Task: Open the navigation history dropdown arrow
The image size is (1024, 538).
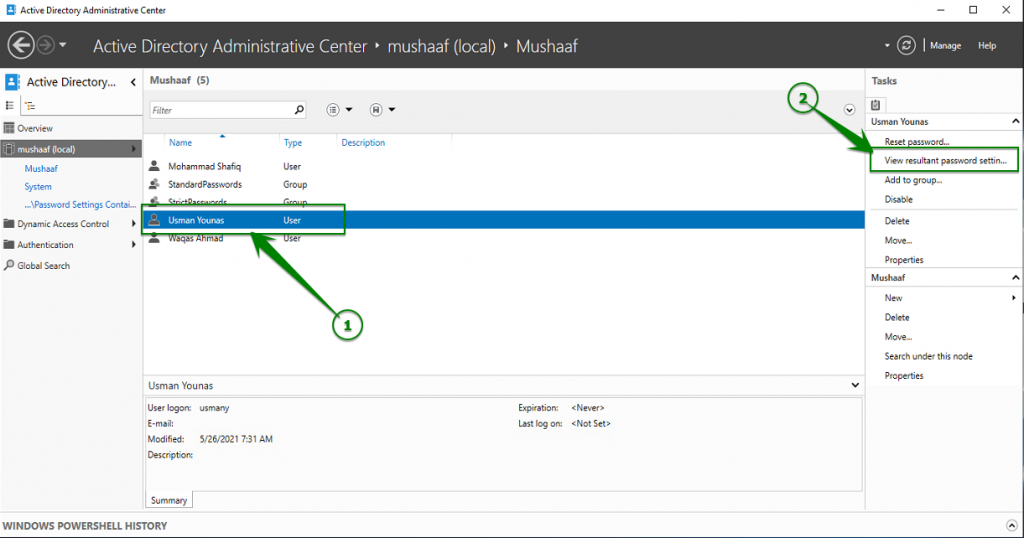Action: (x=63, y=45)
